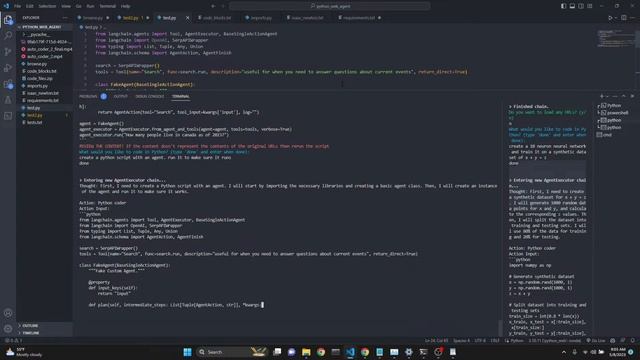
Task: Expand the __pycache__ folder
Action: point(45,34)
